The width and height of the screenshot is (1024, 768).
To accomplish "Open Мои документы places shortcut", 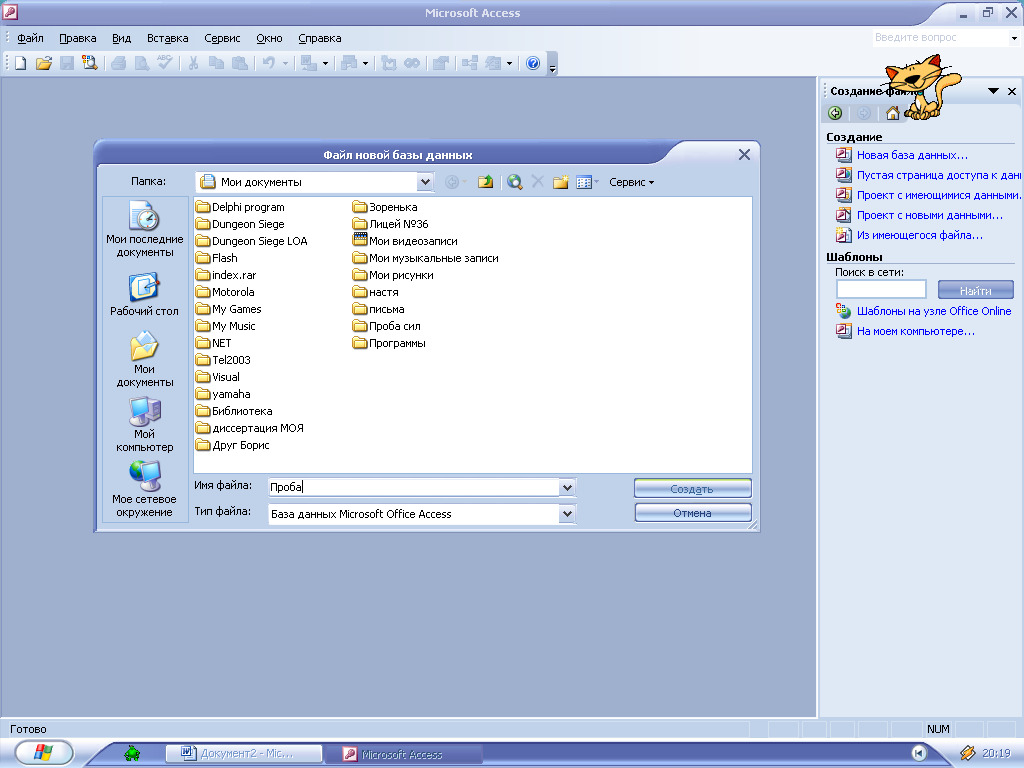I will point(144,359).
